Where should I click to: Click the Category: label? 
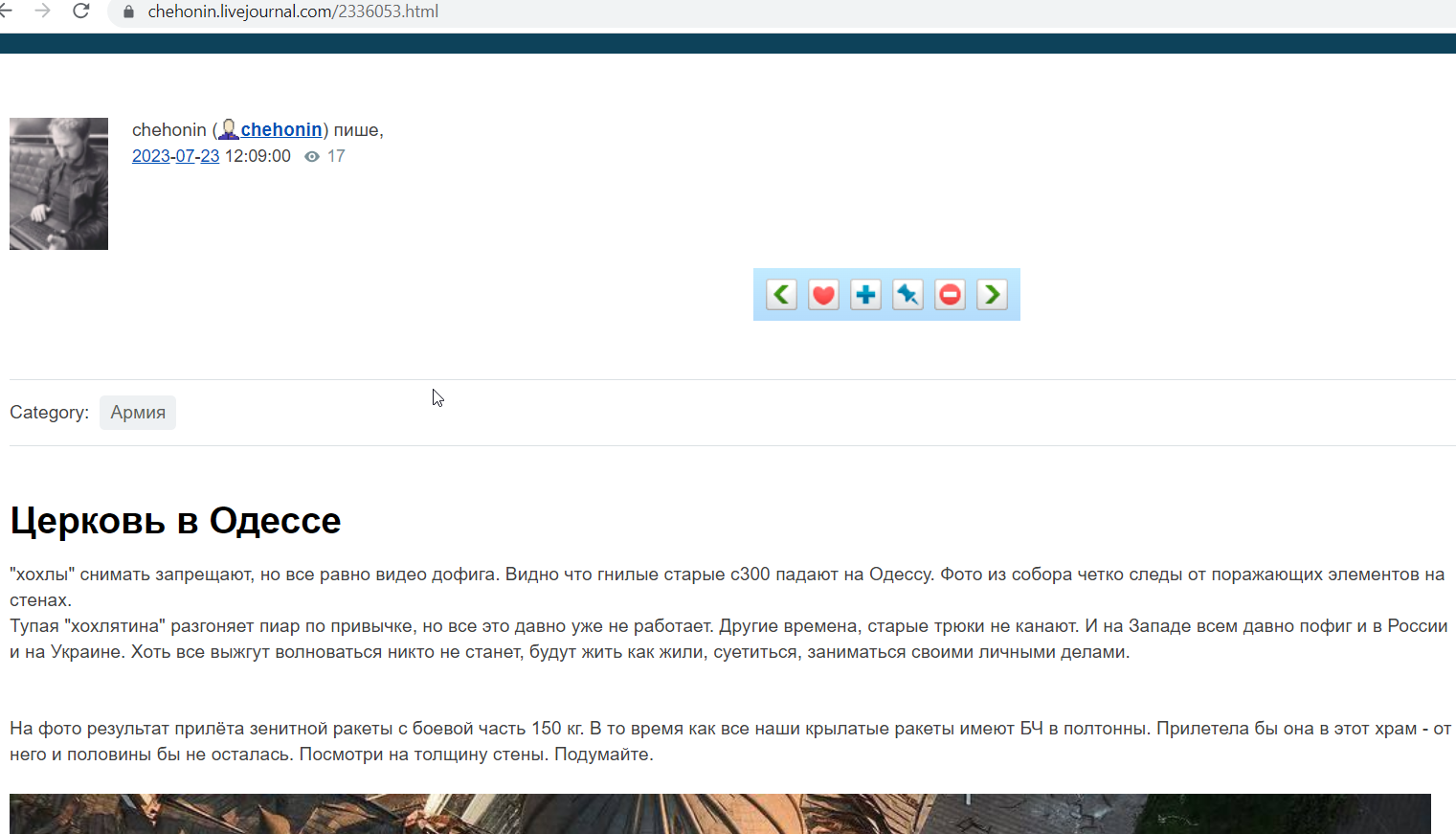(x=49, y=413)
